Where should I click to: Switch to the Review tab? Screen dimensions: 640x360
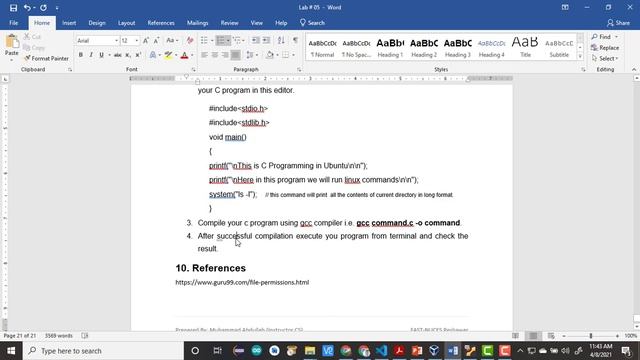click(229, 23)
